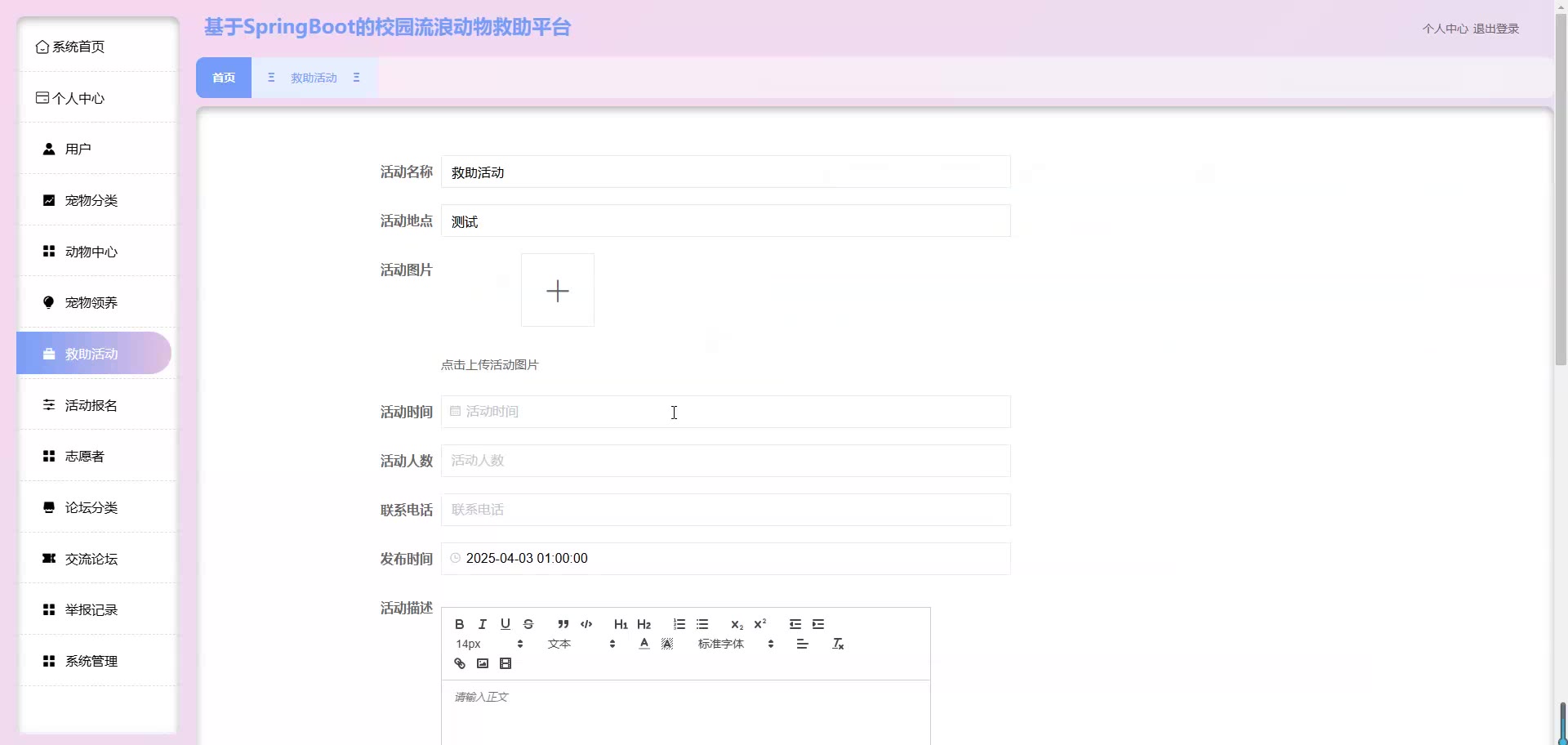Click the 活动人数 input field

[725, 461]
